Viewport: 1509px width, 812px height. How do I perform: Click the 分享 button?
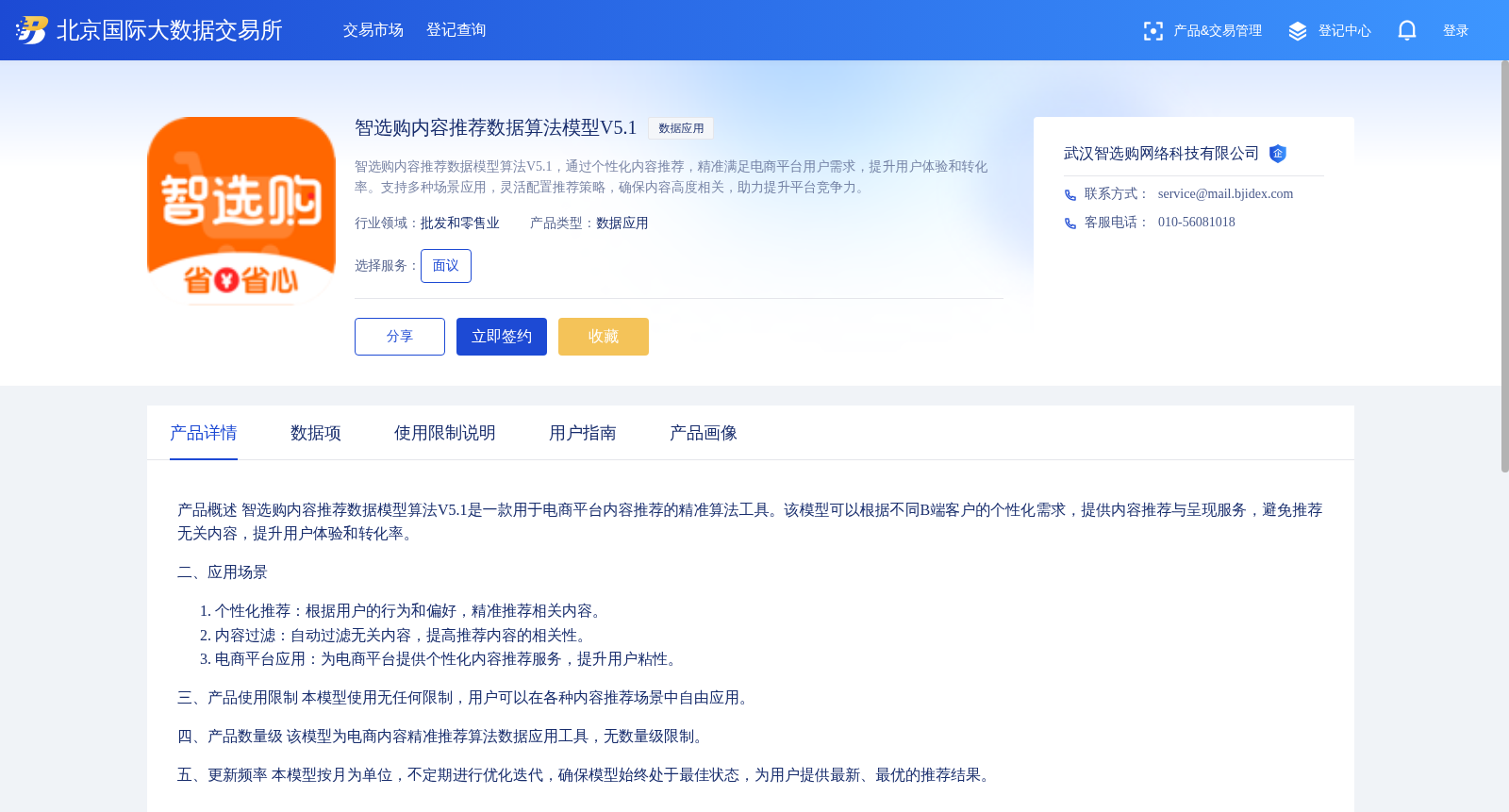coord(400,337)
